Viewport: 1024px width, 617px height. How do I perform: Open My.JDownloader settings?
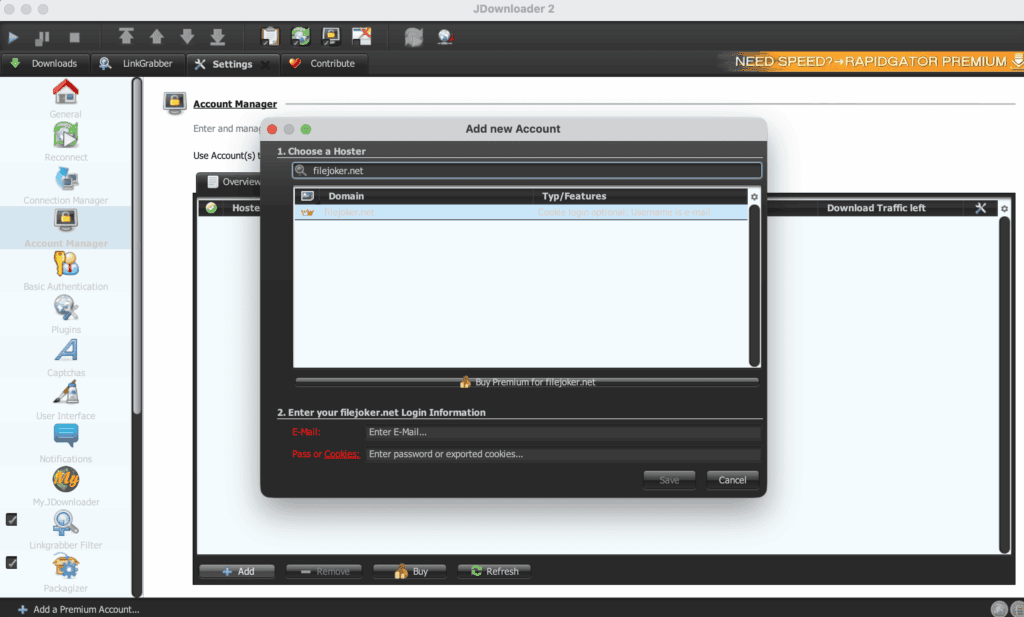click(65, 487)
